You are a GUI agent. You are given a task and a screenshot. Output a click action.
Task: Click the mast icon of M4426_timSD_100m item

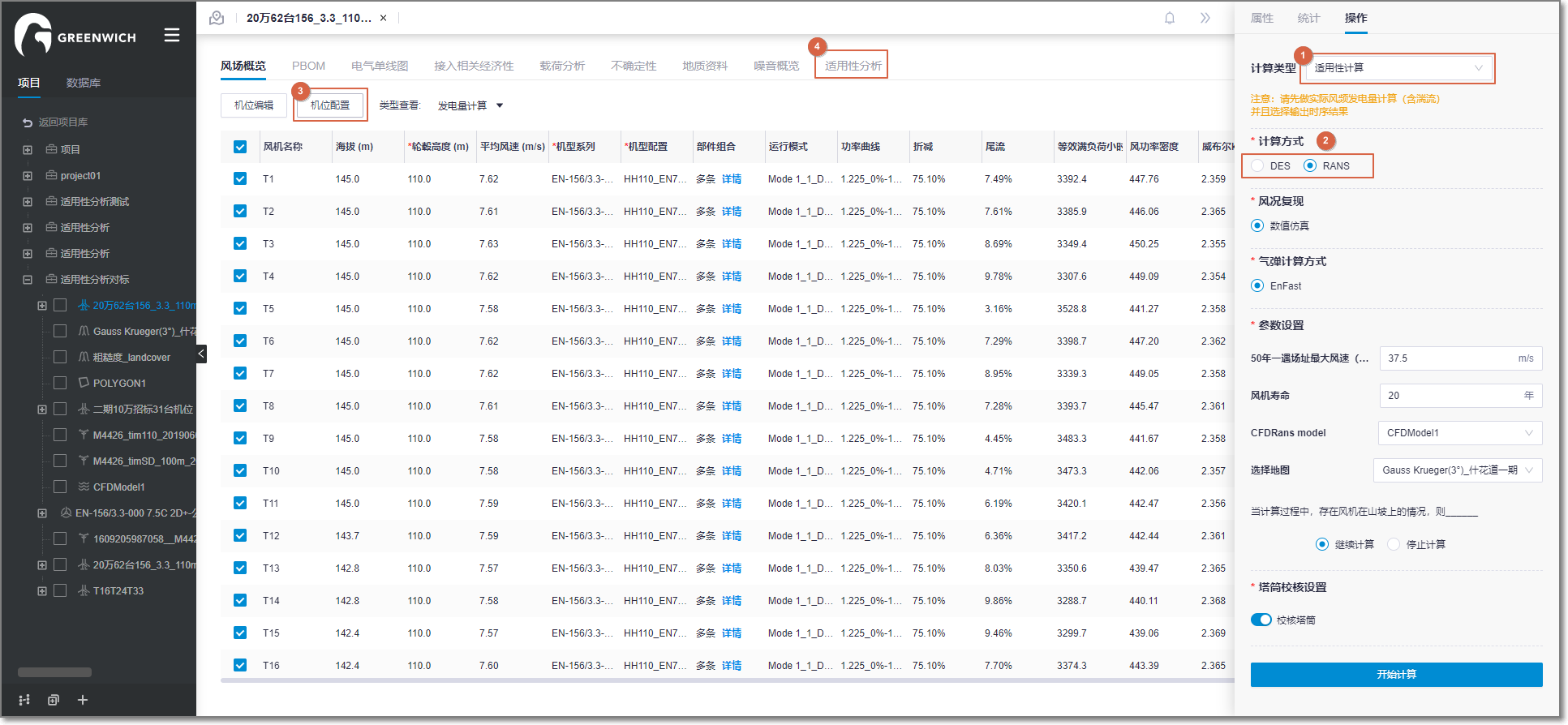tap(84, 461)
